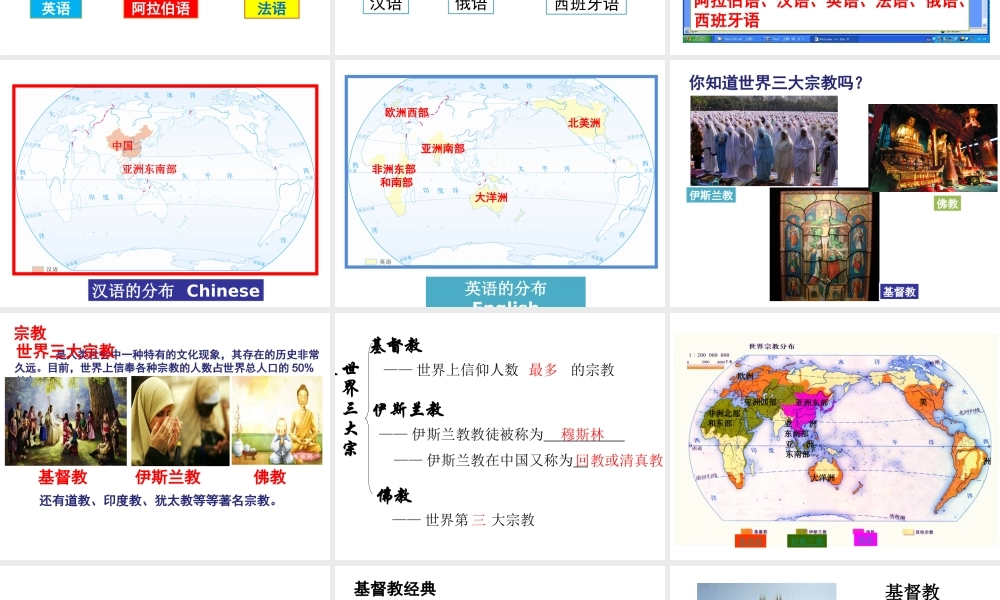1000x600 pixels.
Task: Click the 英语 legend swatch on English map
Action: click(x=371, y=261)
